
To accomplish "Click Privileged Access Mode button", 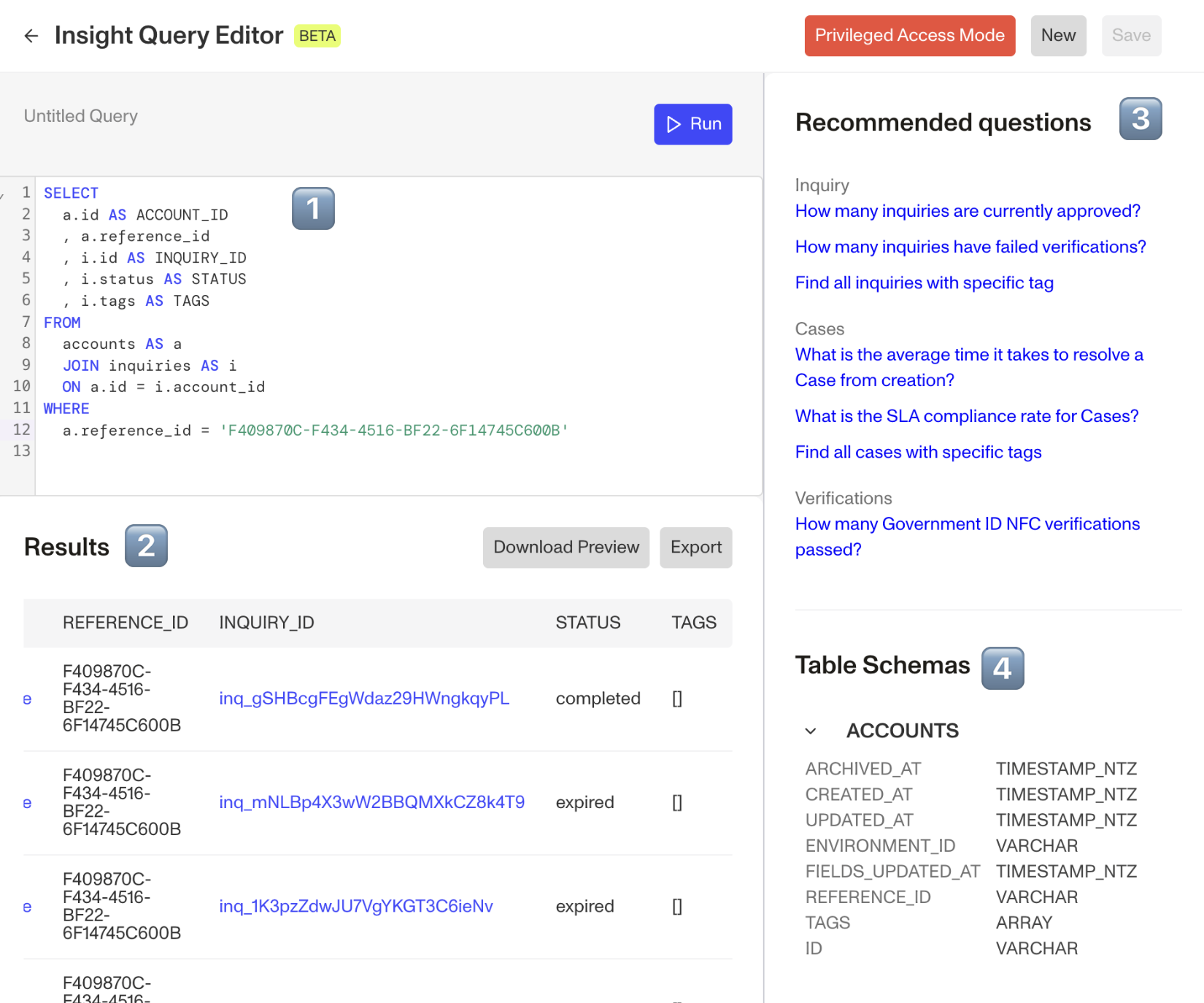I will [909, 36].
